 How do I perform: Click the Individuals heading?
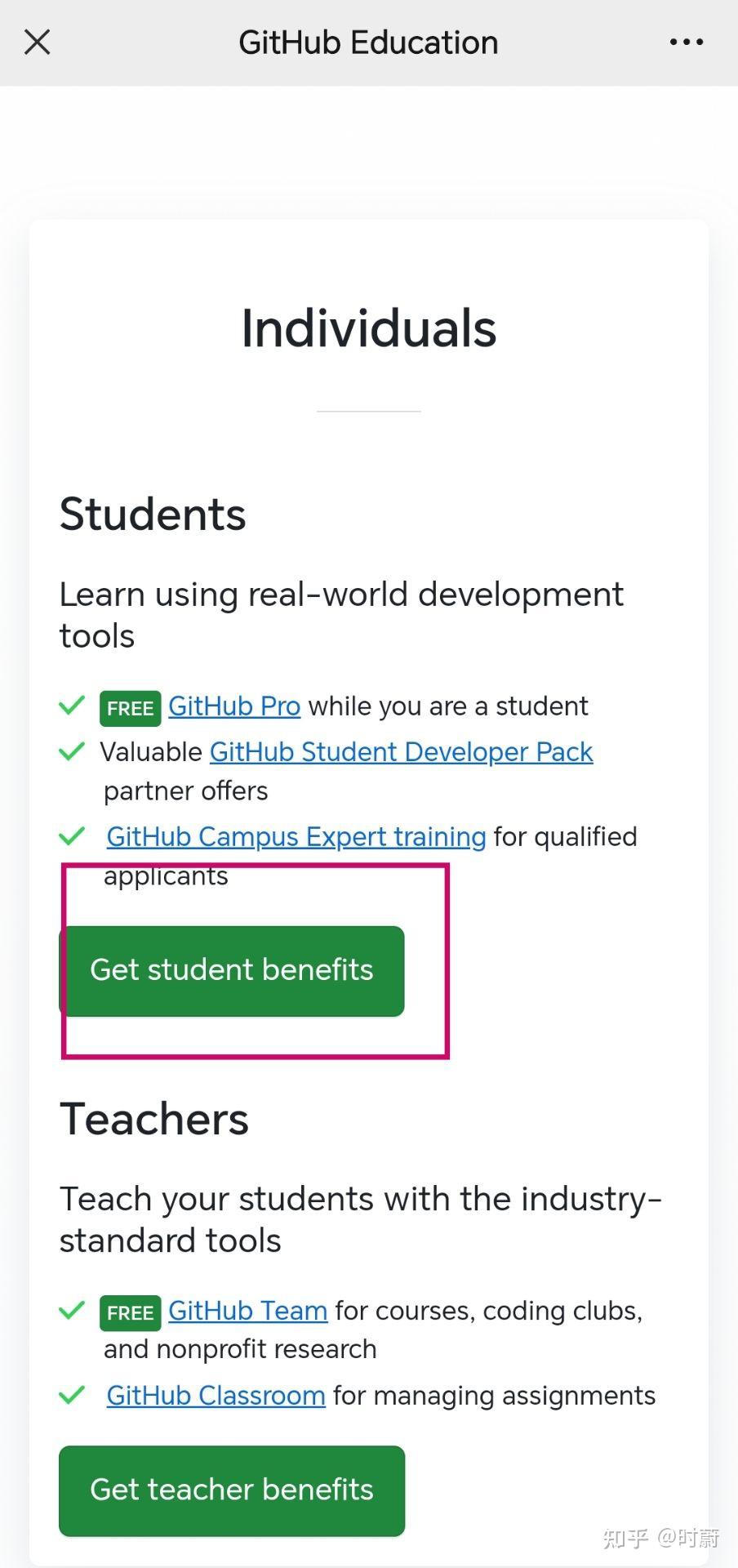[x=368, y=329]
